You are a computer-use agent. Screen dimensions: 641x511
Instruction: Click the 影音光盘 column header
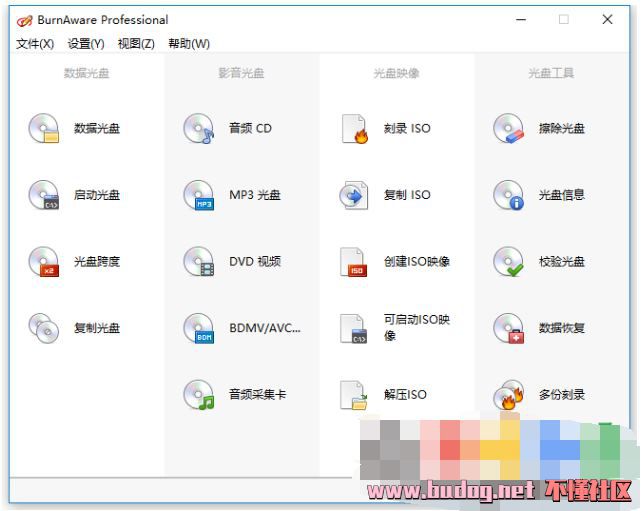click(241, 73)
